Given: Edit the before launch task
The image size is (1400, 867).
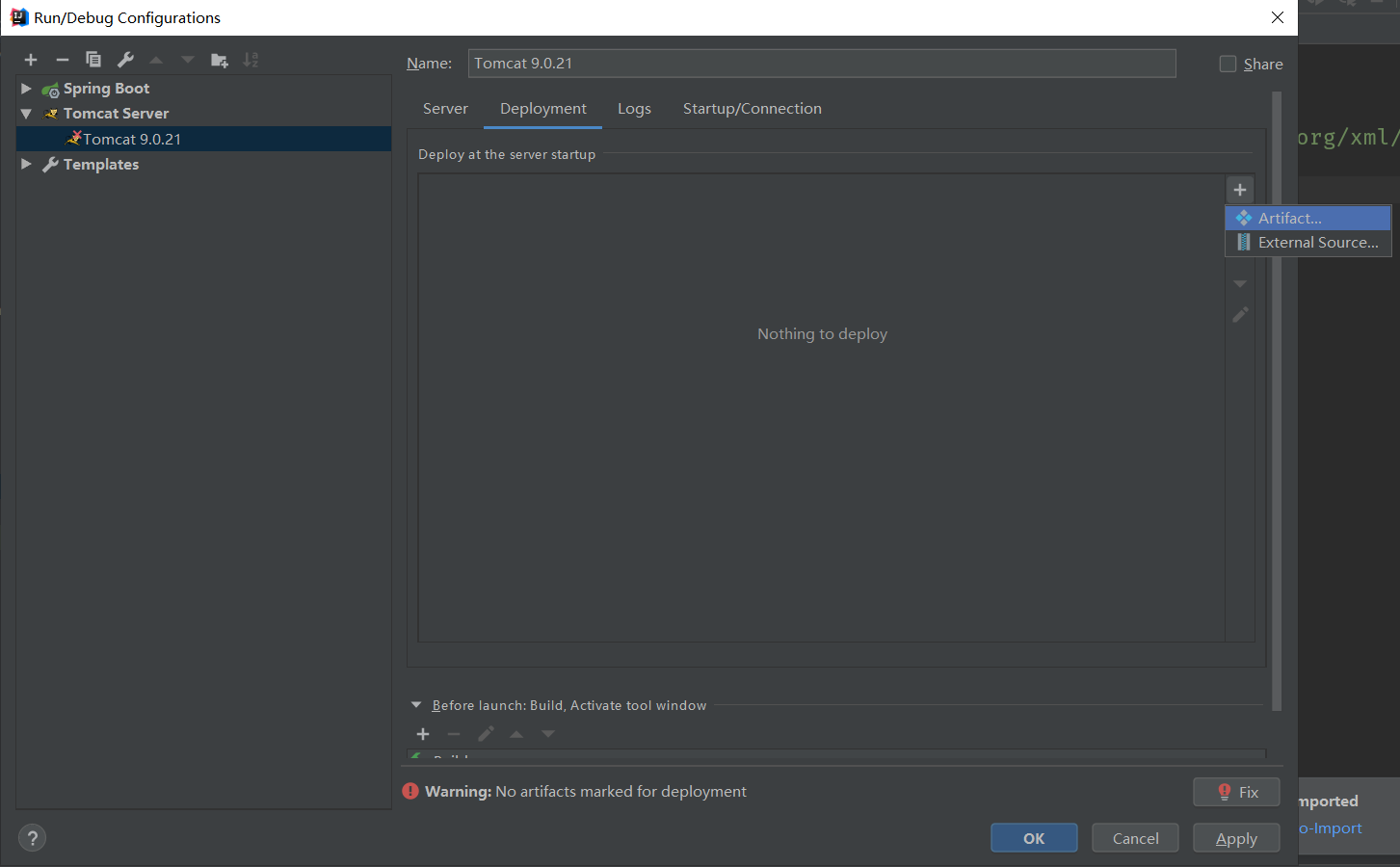Looking at the screenshot, I should coord(486,734).
